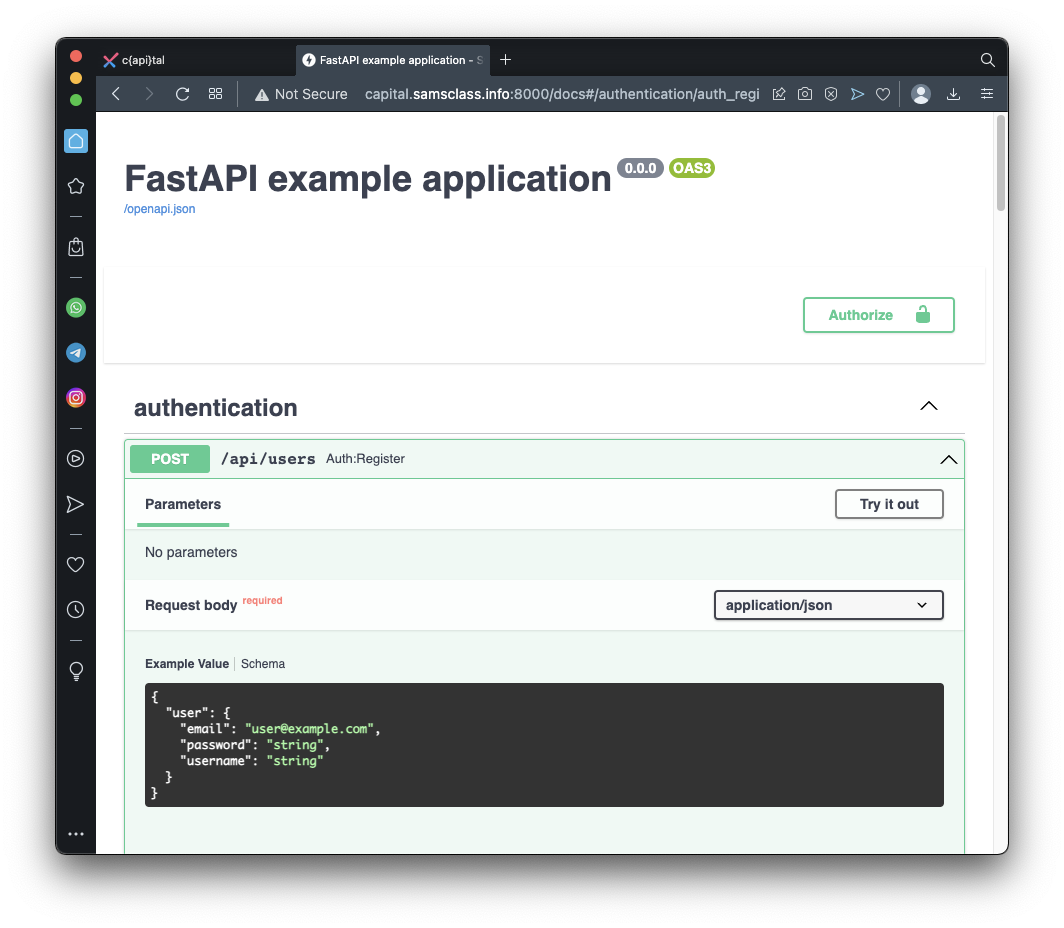Click the Downloads icon in the toolbar
The height and width of the screenshot is (928, 1064).
pos(953,94)
